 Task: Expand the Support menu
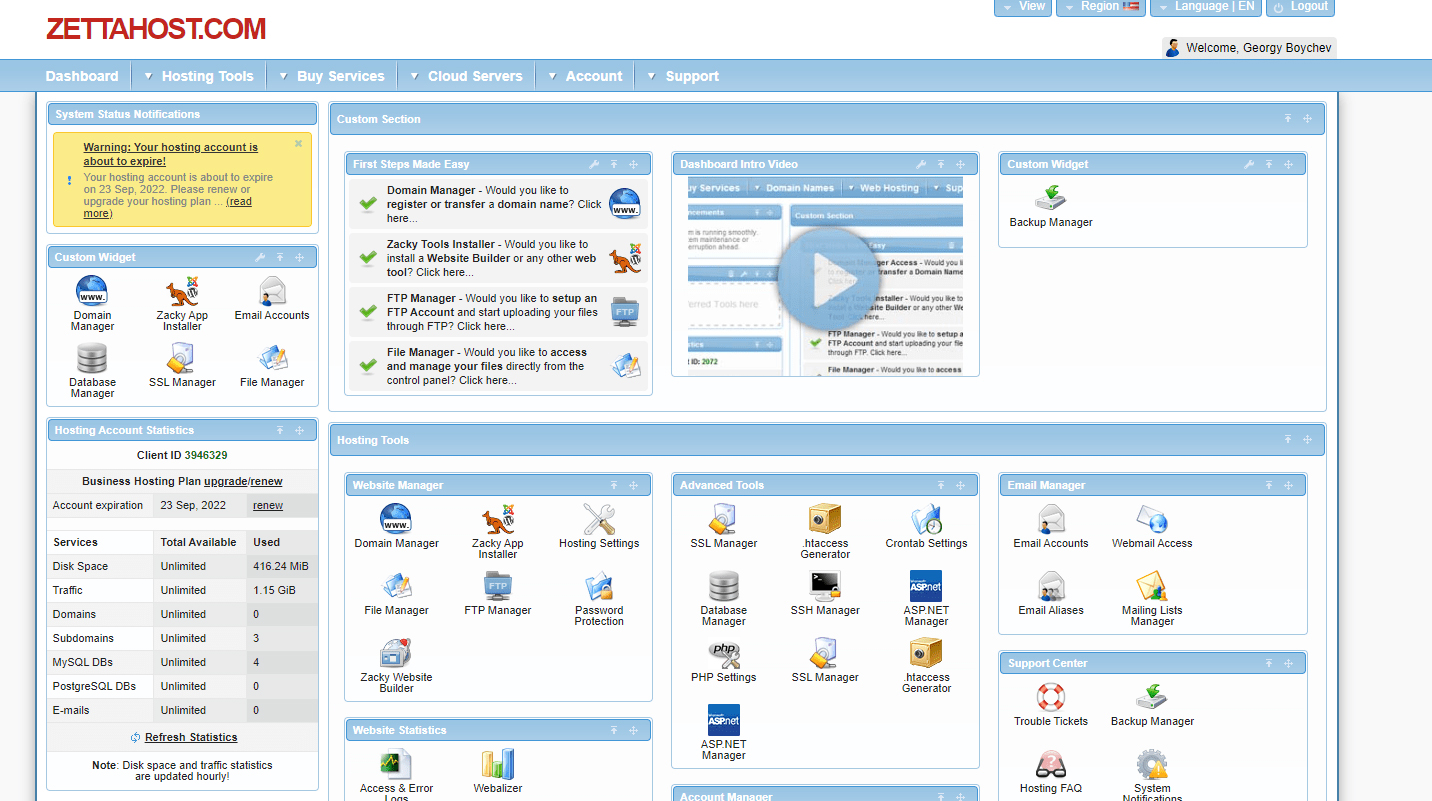pyautogui.click(x=683, y=76)
